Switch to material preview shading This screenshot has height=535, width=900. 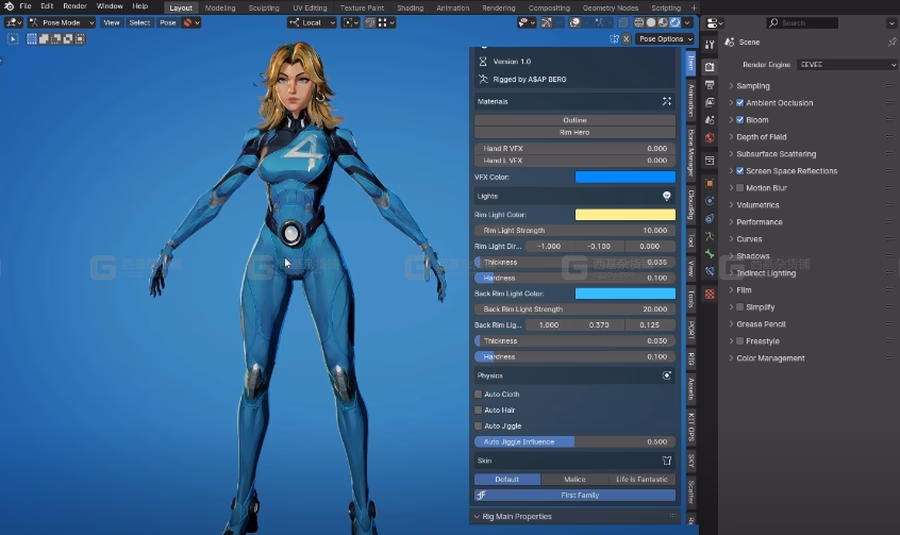pyautogui.click(x=663, y=23)
